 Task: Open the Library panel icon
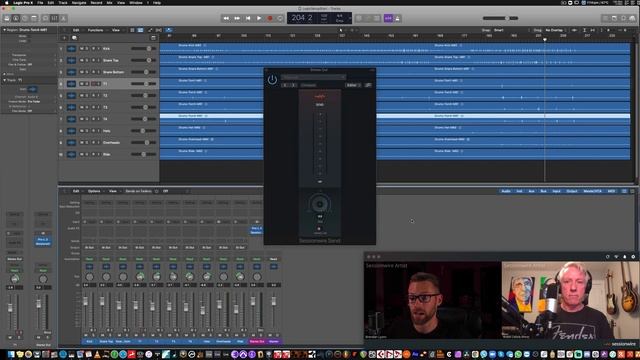point(7,18)
